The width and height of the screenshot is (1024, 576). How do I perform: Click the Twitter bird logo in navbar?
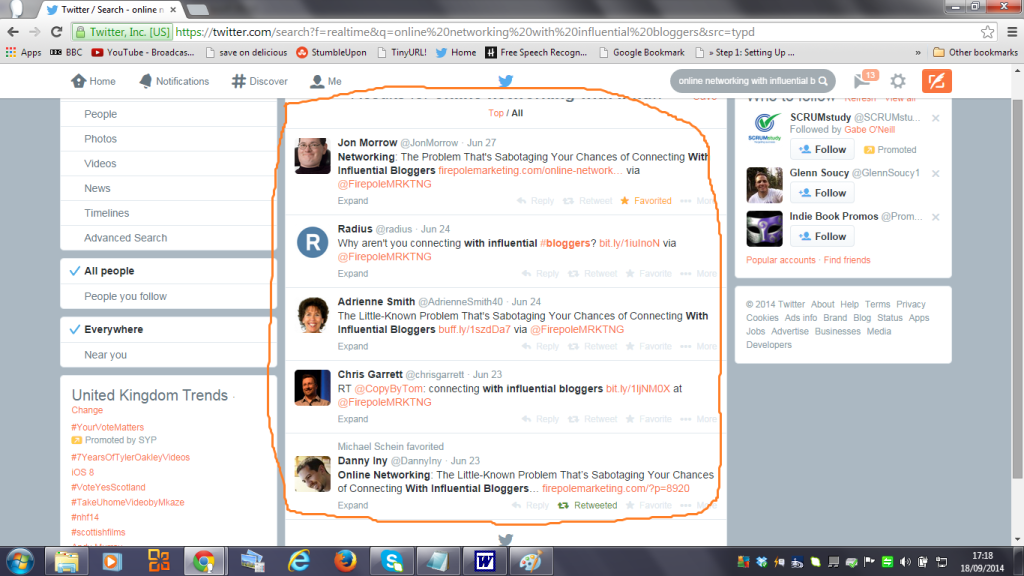tap(505, 81)
